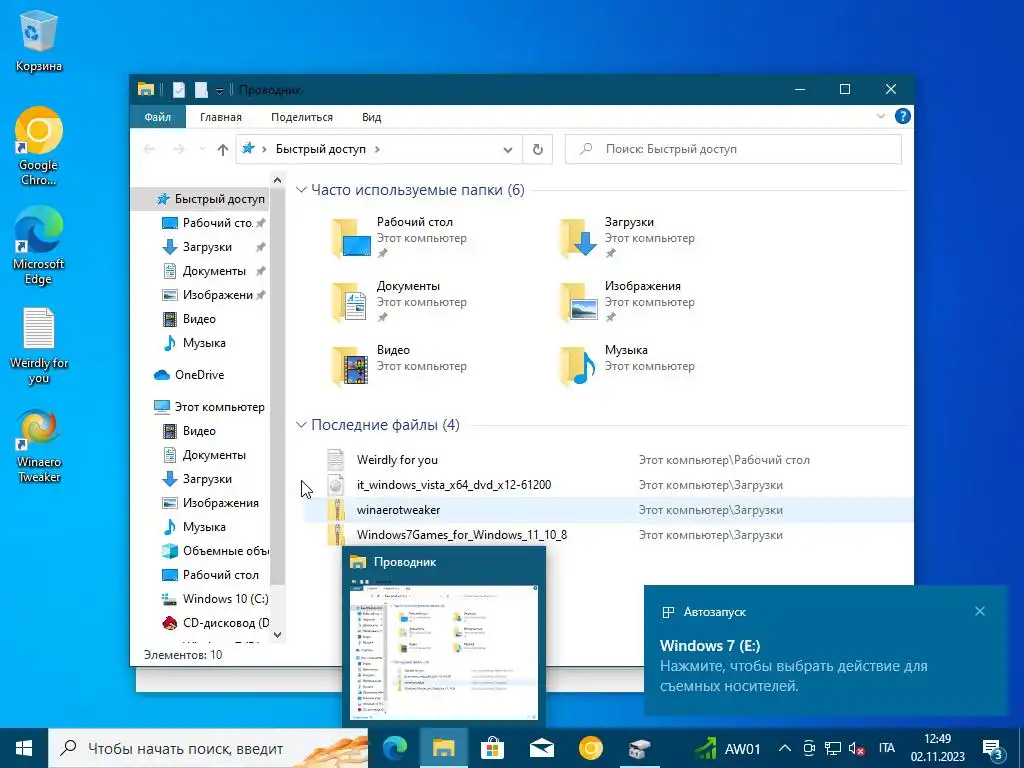Select Быстрый доступ in navigation pane

click(202, 199)
